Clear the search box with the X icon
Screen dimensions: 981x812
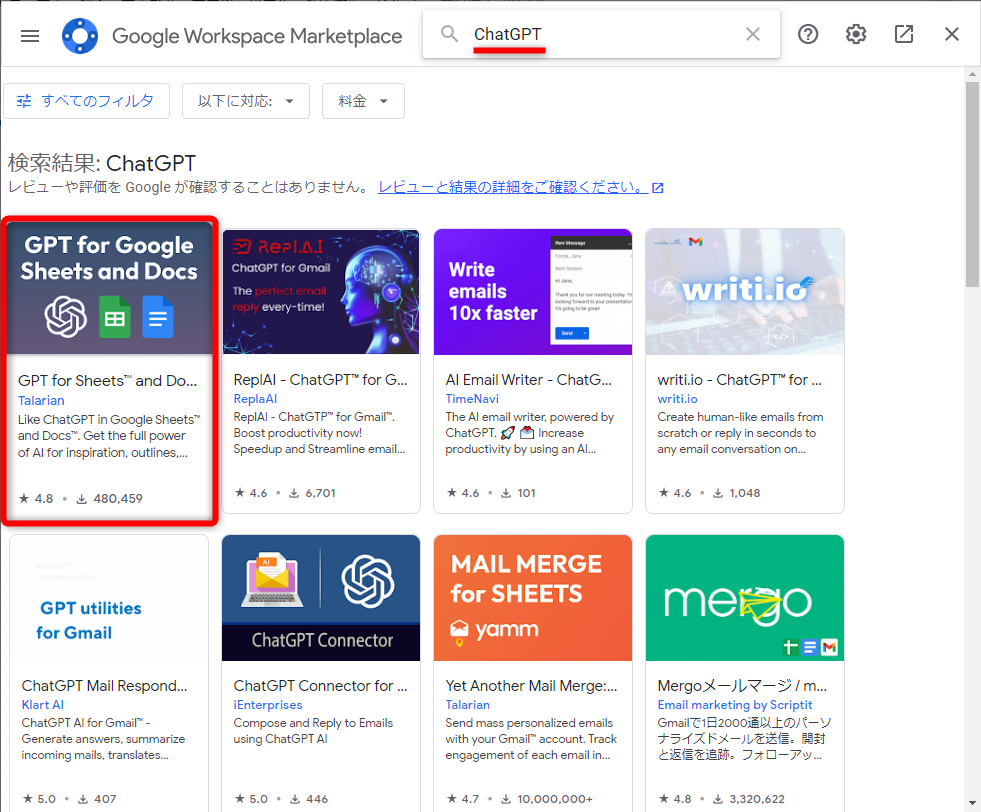[753, 33]
